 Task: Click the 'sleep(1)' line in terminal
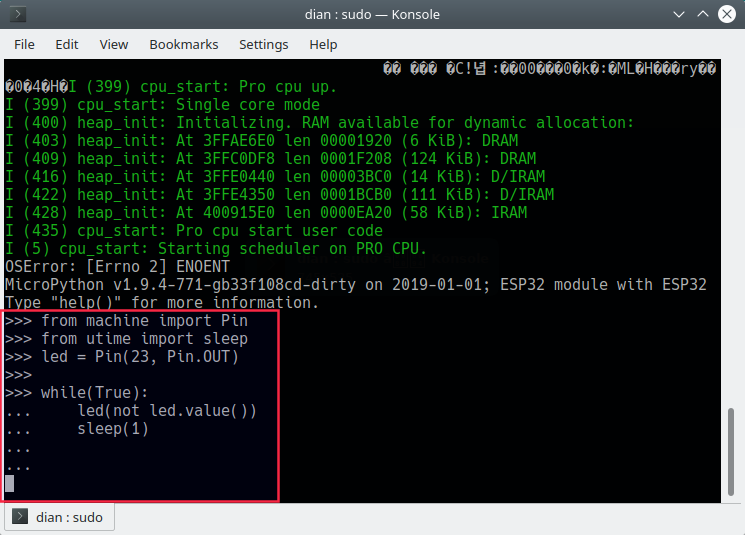(x=112, y=429)
